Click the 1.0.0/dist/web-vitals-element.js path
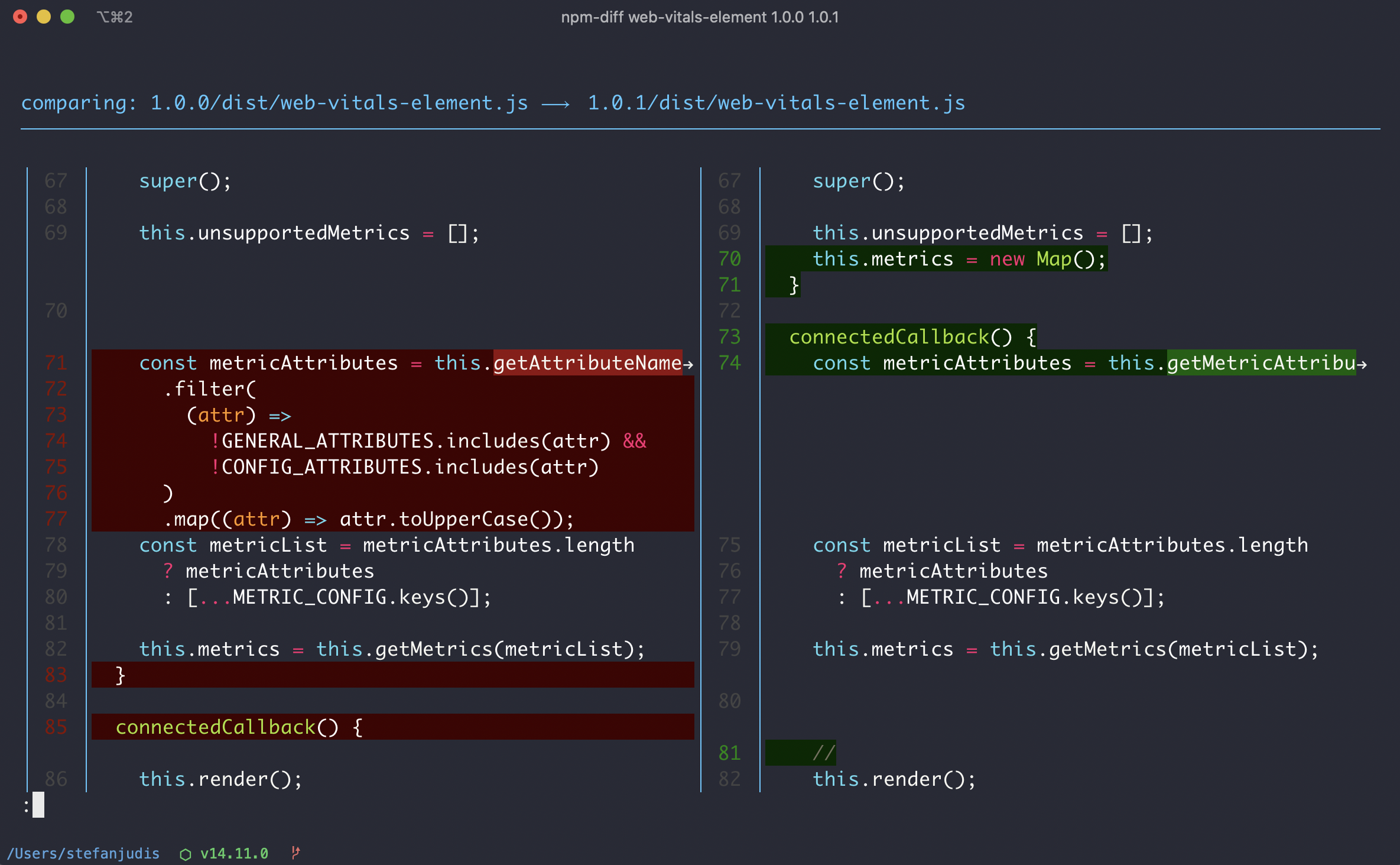 point(339,103)
